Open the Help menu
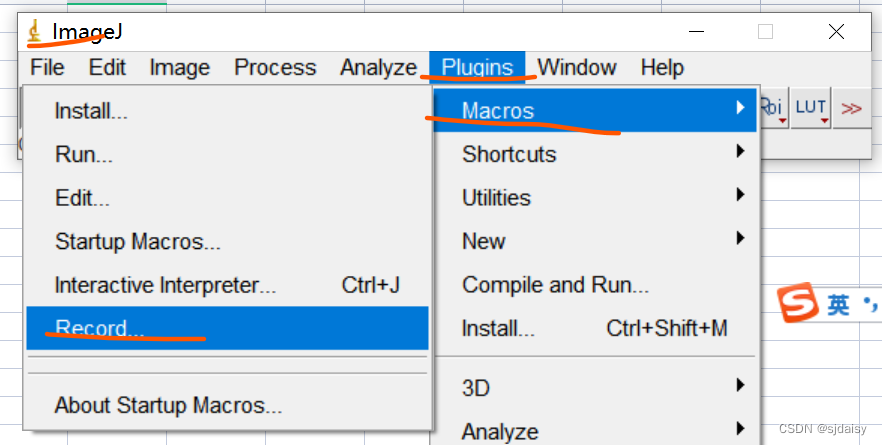The image size is (882, 445). [x=662, y=68]
